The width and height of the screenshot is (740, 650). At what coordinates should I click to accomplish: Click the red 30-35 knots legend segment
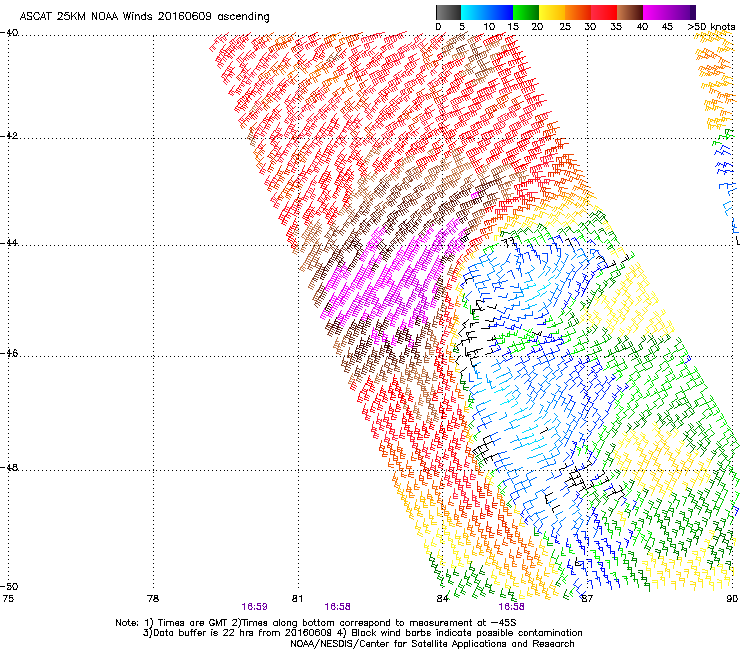[604, 12]
